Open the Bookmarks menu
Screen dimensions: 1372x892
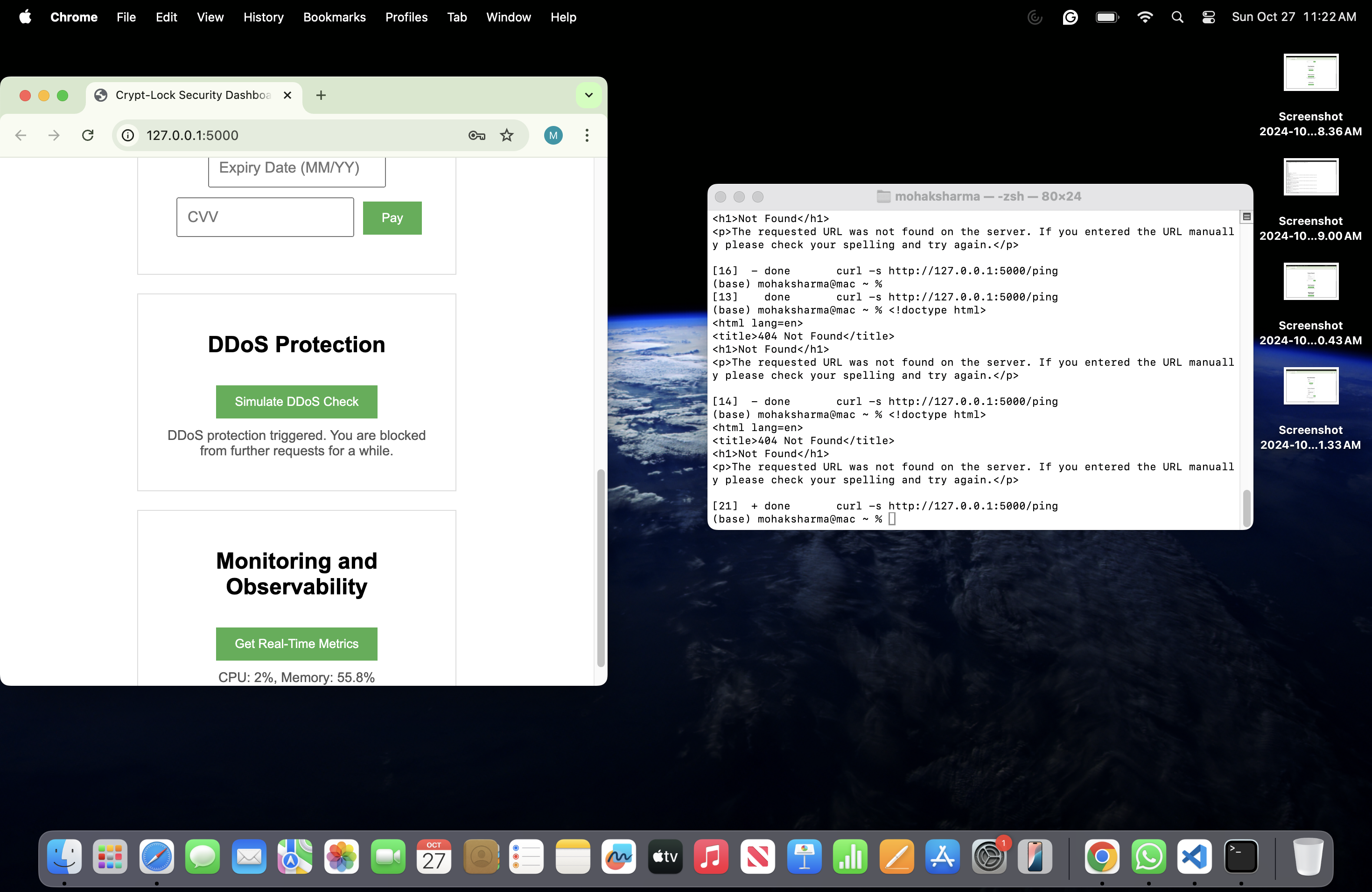click(x=334, y=17)
